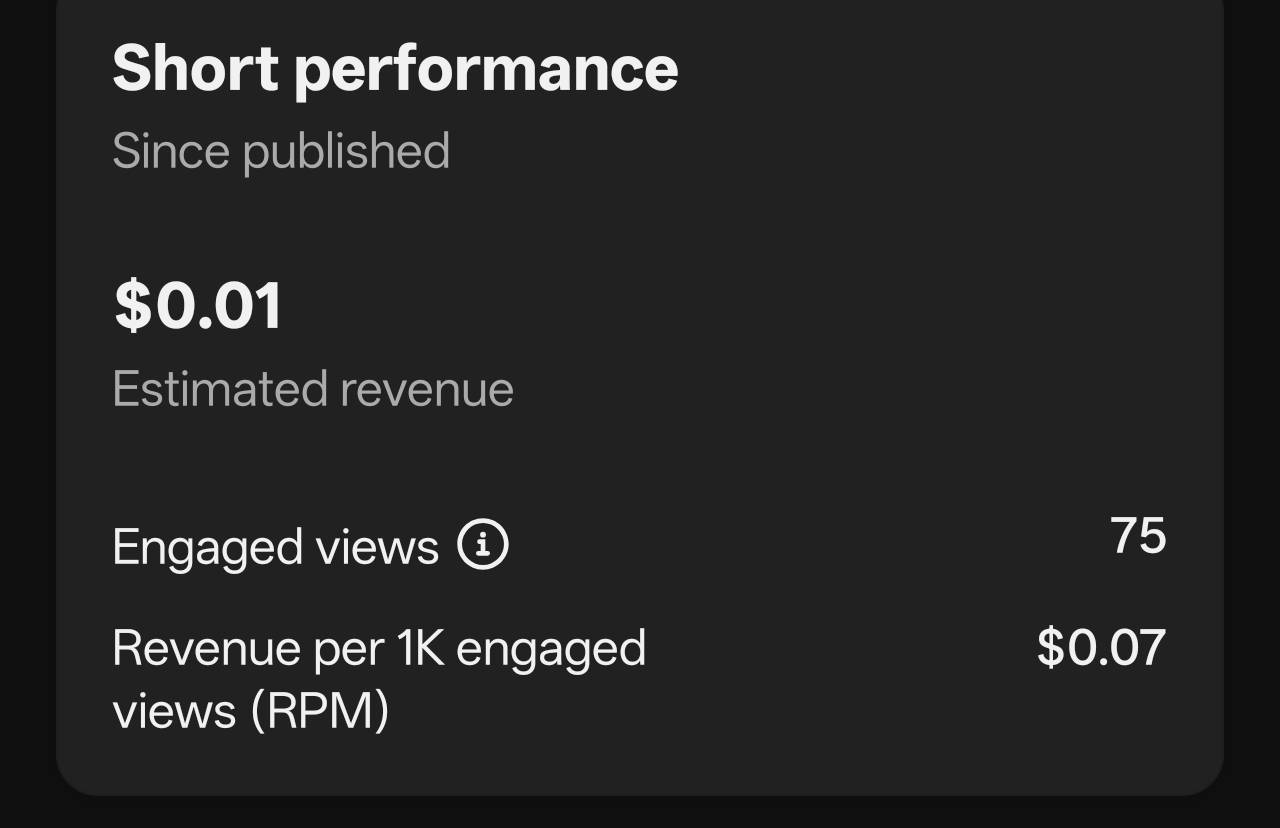Image resolution: width=1280 pixels, height=828 pixels.
Task: Click the word "Since" in the subtitle
Action: pyautogui.click(x=170, y=151)
